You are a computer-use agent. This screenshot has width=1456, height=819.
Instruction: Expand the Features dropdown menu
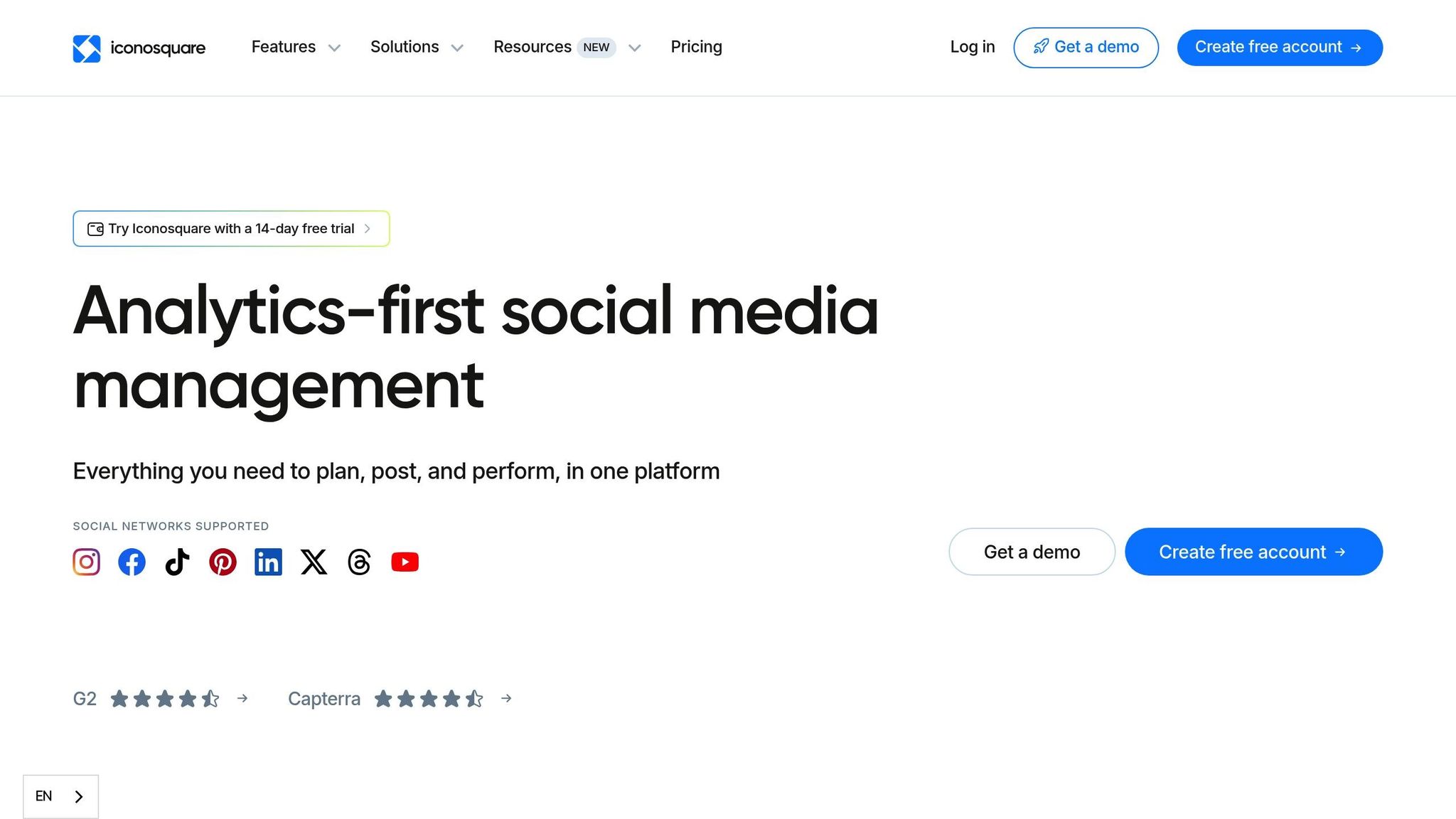(x=296, y=47)
